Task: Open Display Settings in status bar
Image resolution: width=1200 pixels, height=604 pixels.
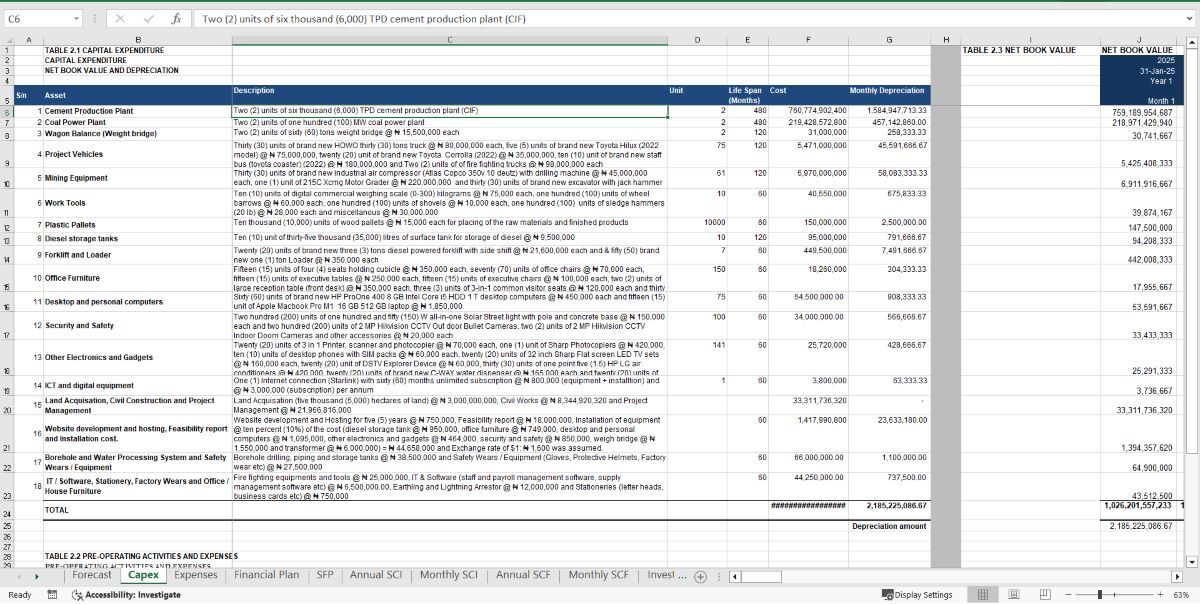Action: [x=916, y=594]
